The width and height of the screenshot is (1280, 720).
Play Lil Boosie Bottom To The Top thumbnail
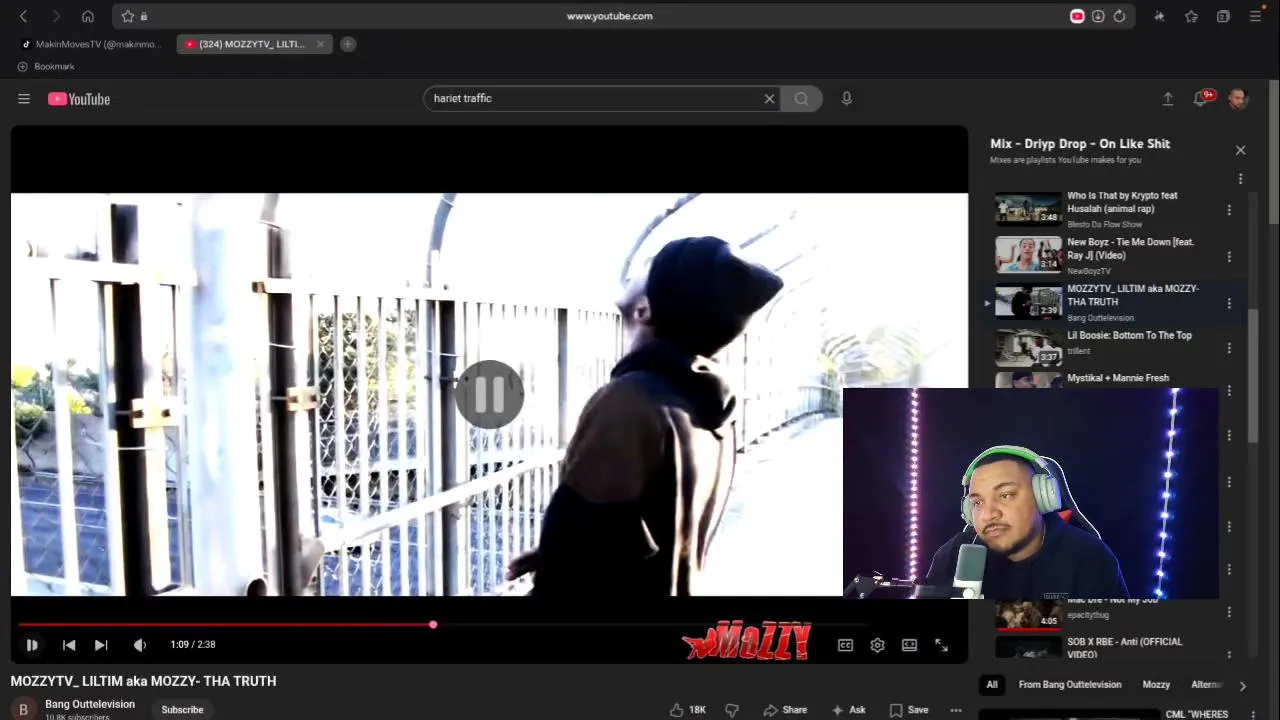click(1028, 348)
